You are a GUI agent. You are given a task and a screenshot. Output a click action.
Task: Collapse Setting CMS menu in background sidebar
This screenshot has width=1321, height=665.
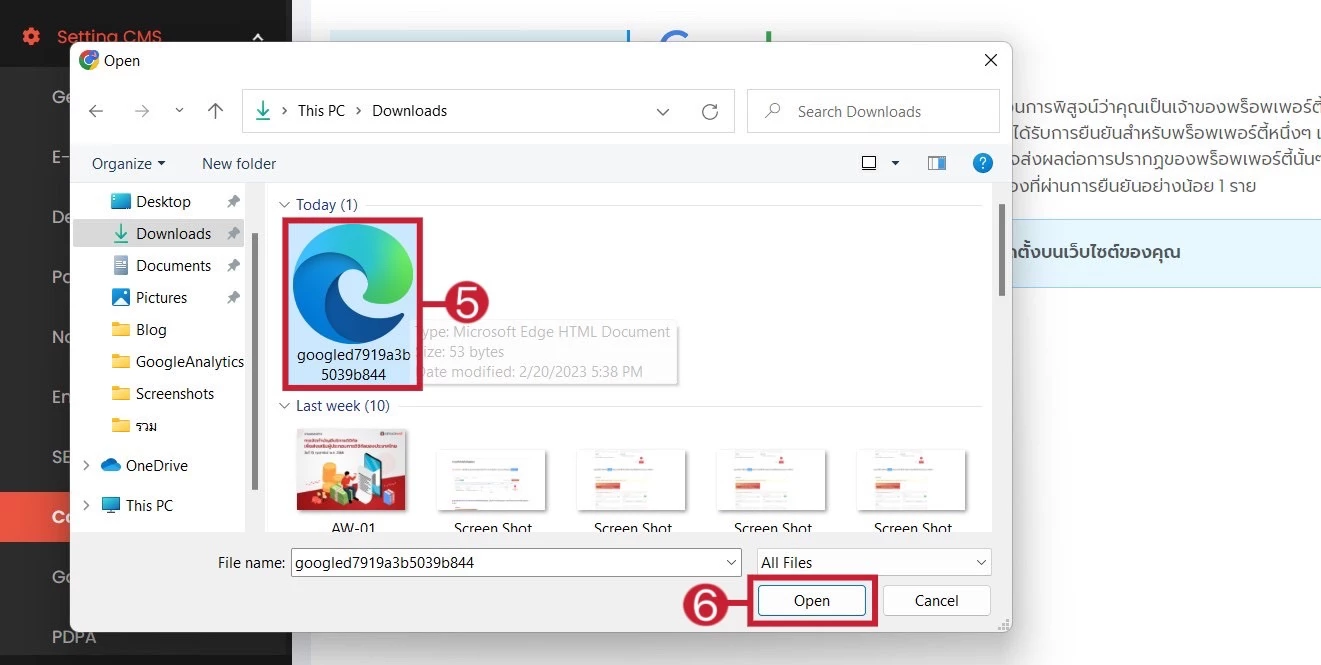tap(258, 37)
